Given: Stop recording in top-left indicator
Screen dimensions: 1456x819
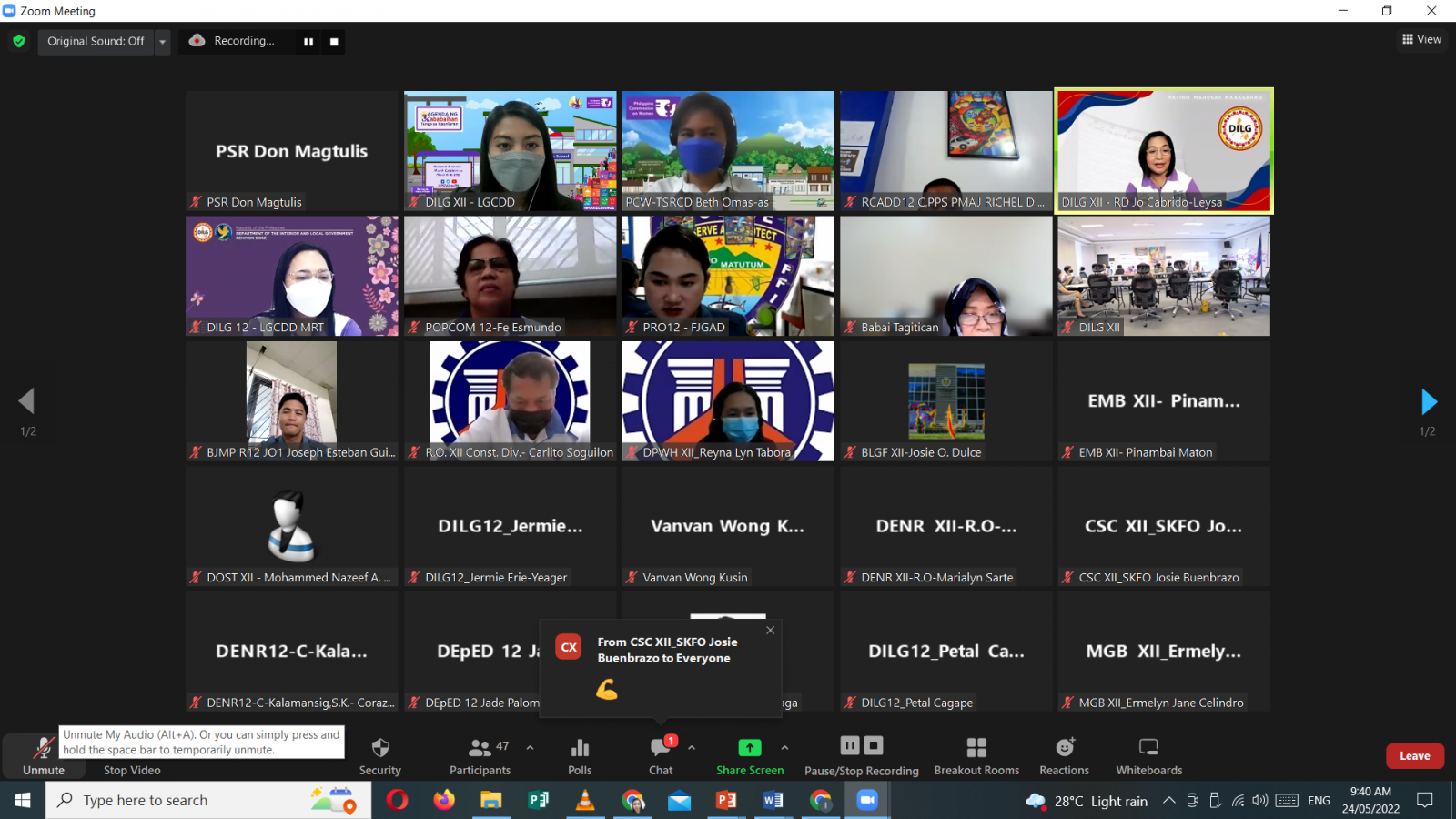Looking at the screenshot, I should click(334, 42).
